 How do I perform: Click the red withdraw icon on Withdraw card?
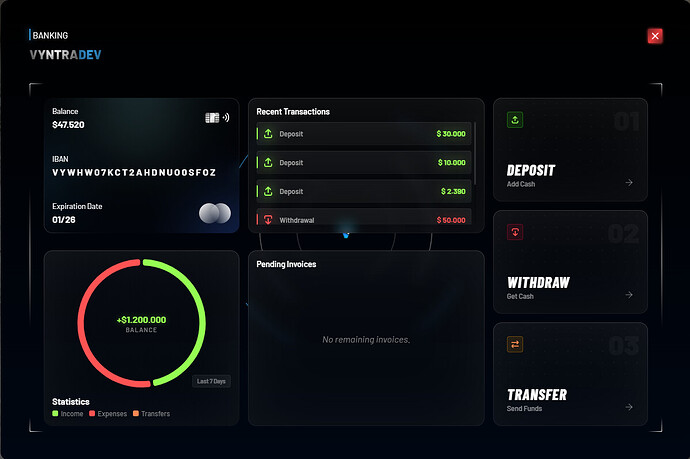point(515,232)
